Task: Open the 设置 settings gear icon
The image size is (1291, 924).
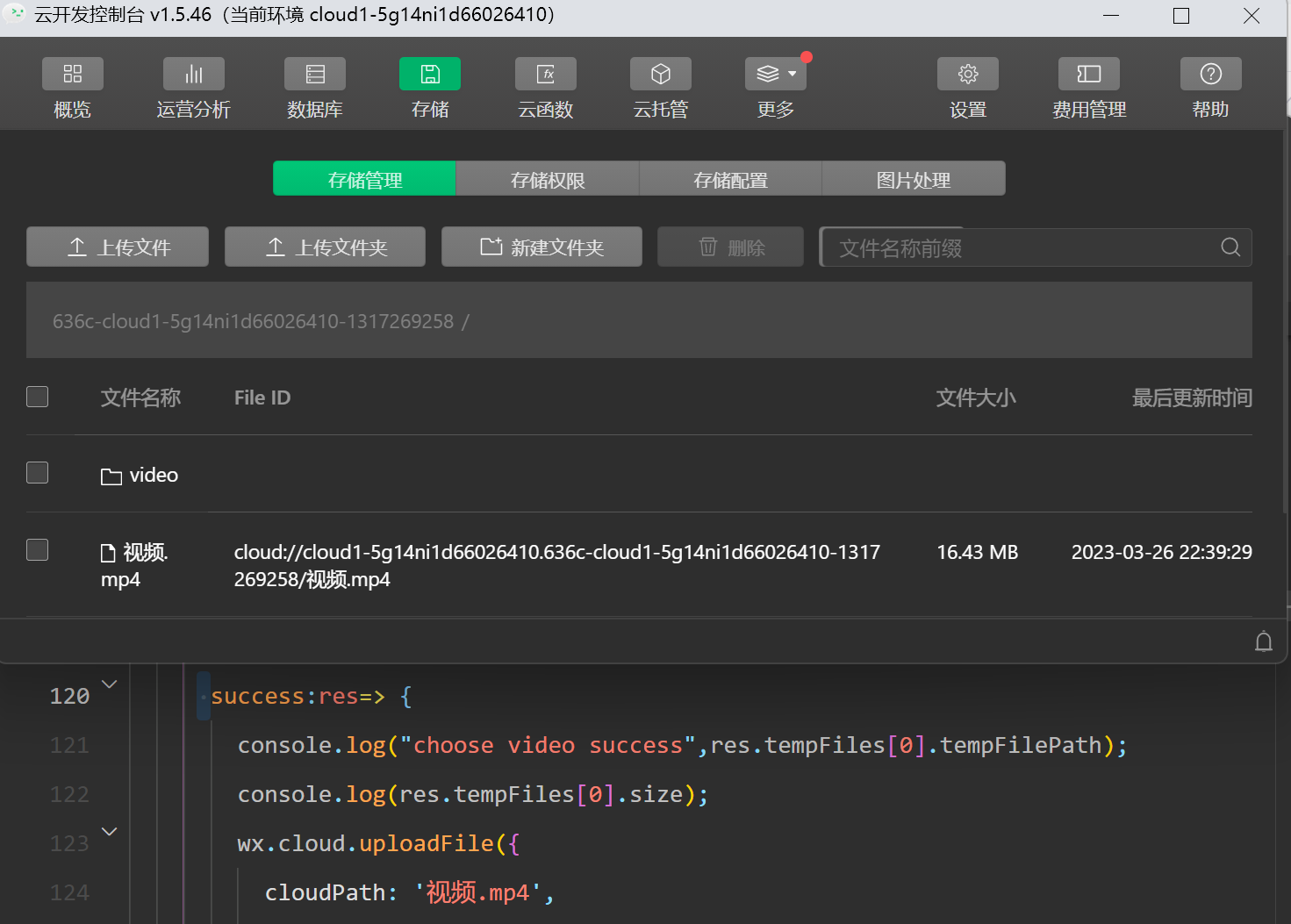Action: (968, 75)
